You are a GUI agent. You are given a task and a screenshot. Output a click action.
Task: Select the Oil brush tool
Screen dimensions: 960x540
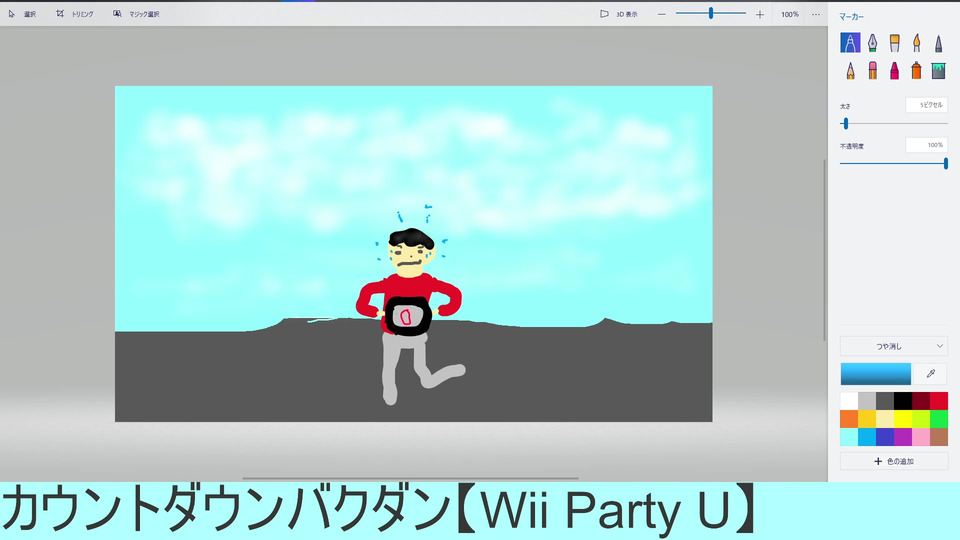(894, 42)
